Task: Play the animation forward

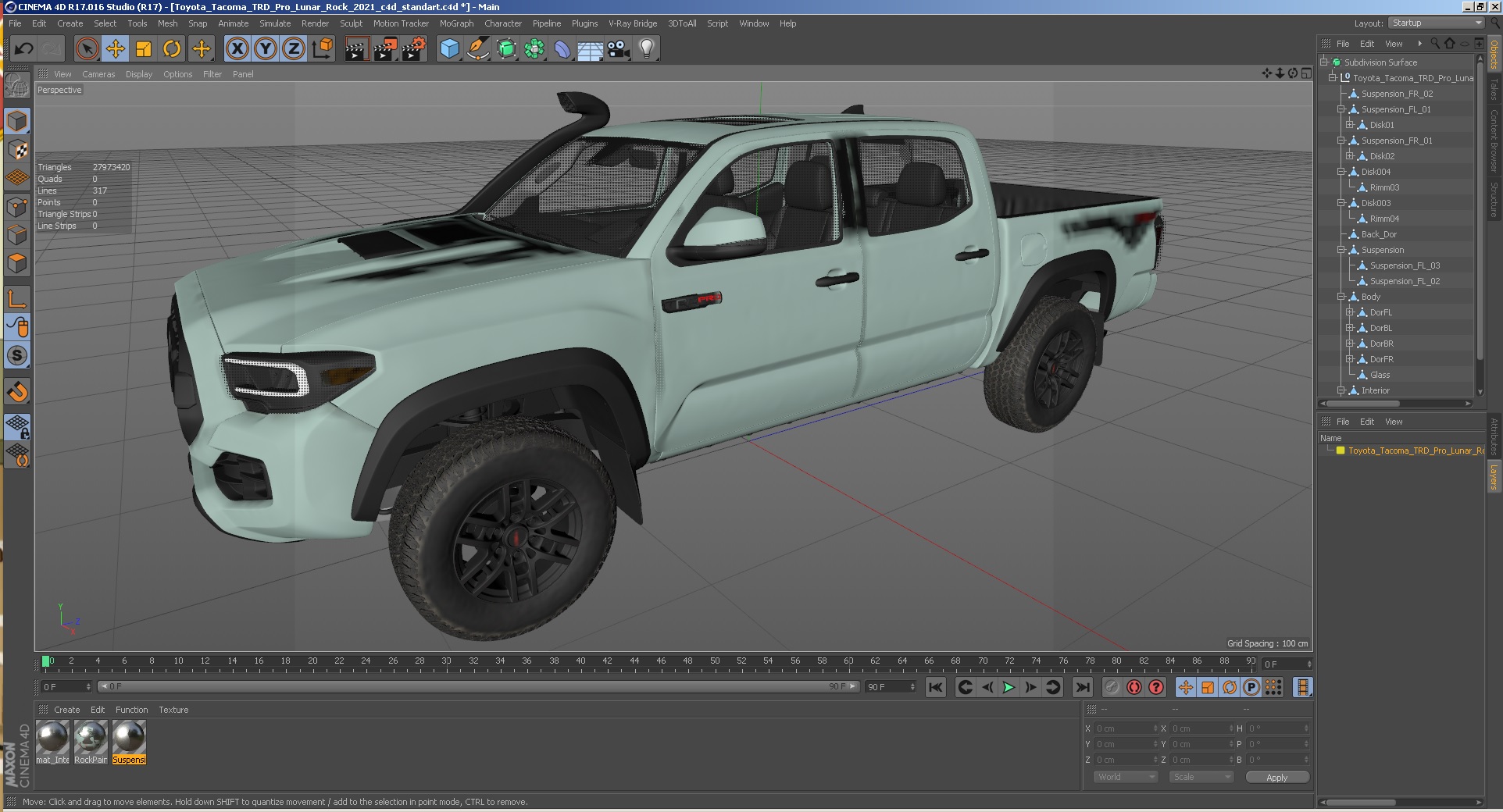Action: pos(1009,687)
